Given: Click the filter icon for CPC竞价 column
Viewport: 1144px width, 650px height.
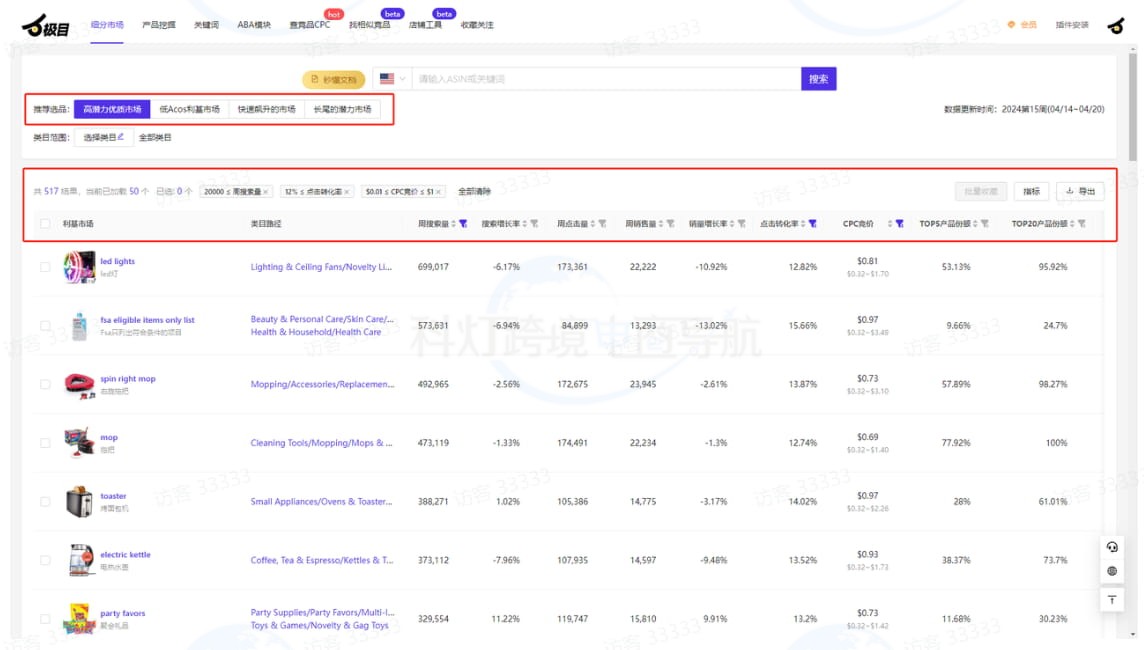Looking at the screenshot, I should point(899,224).
